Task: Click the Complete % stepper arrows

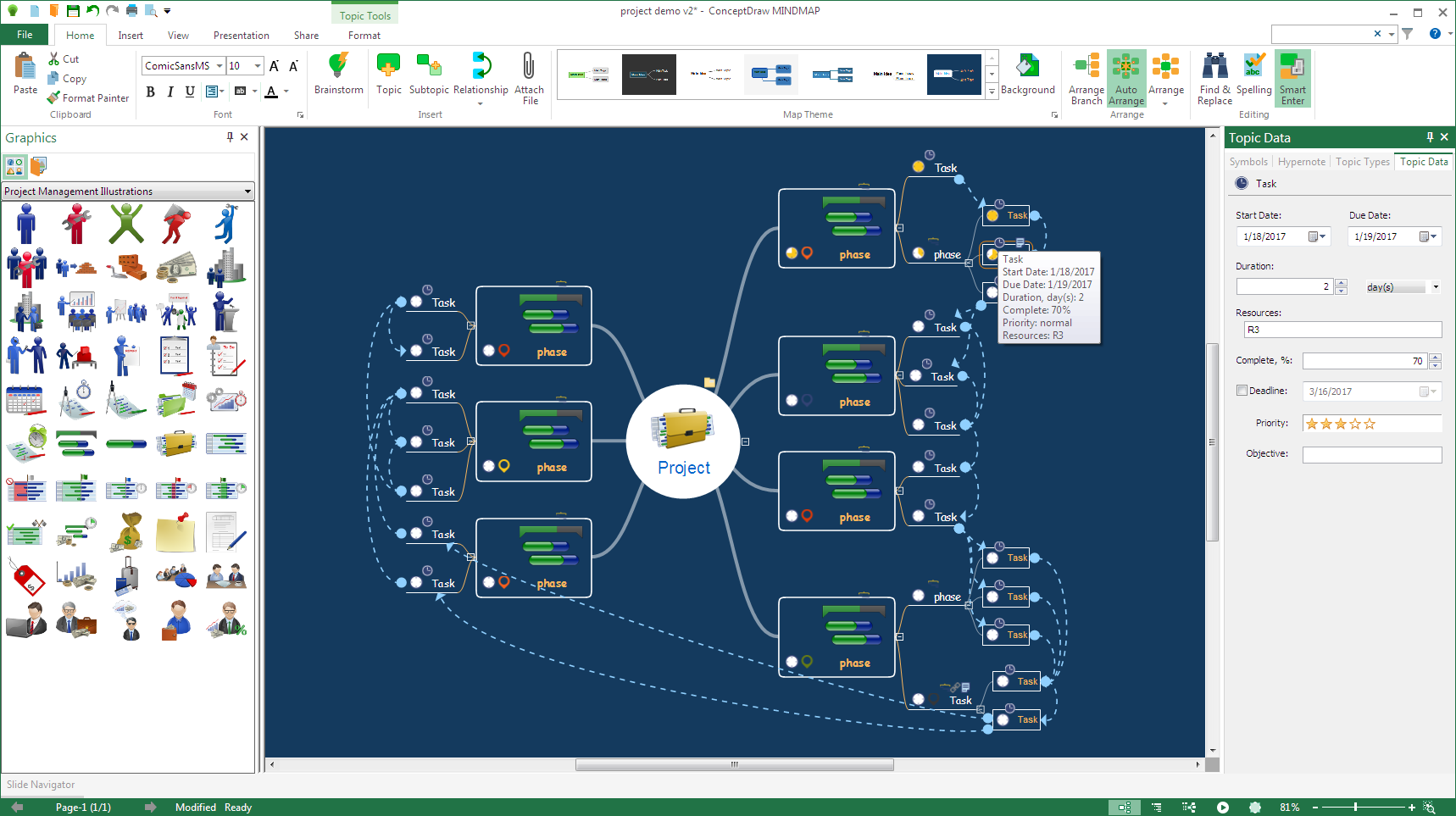Action: (1435, 361)
